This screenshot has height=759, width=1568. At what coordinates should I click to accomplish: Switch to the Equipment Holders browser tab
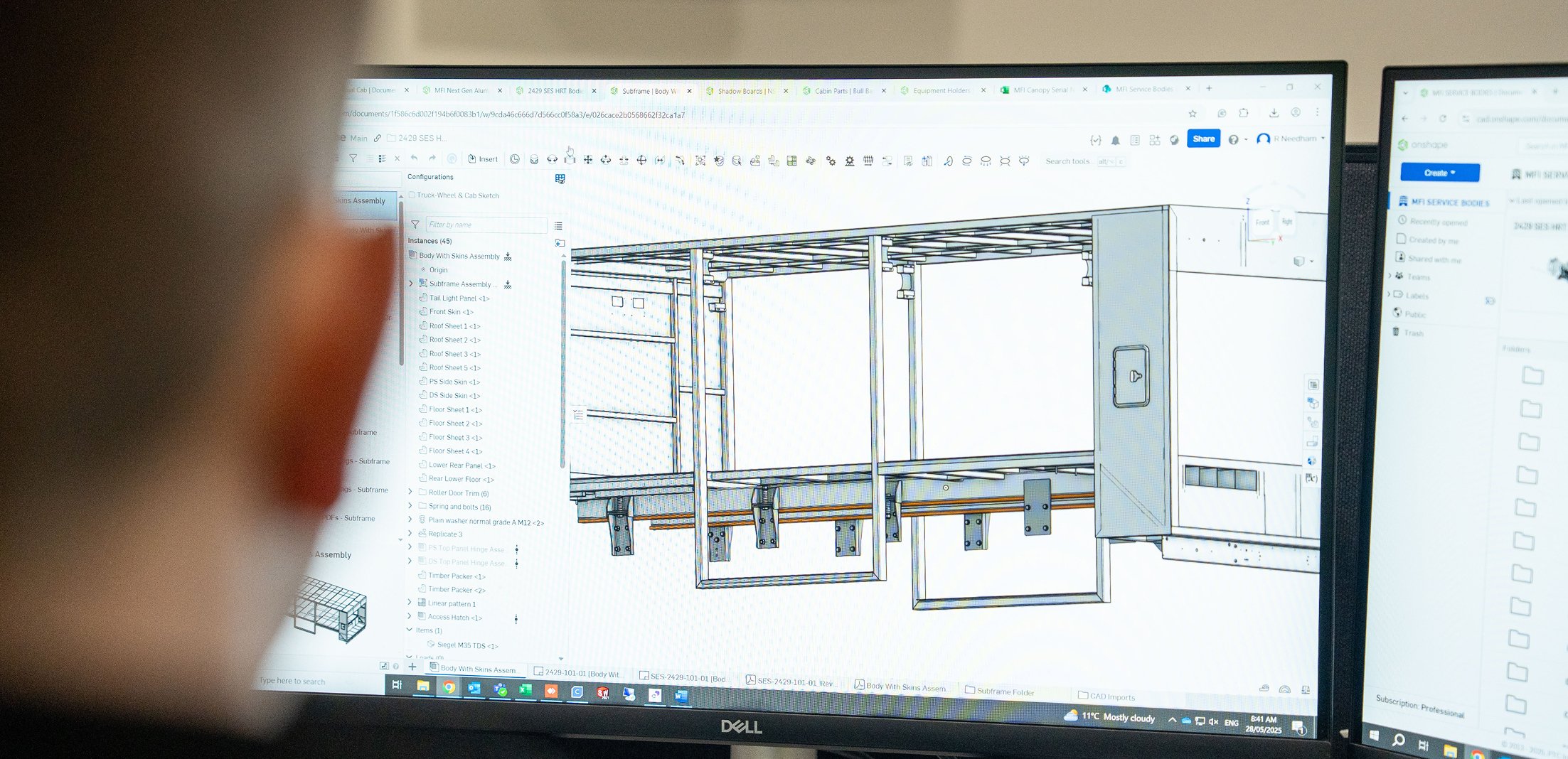coord(942,90)
